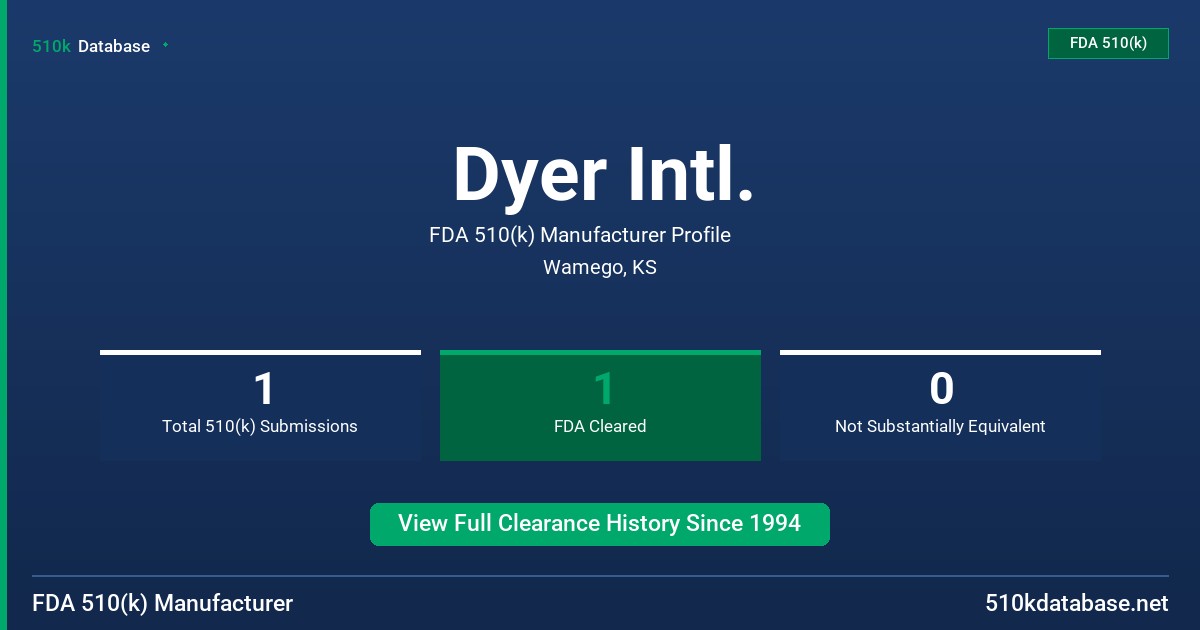Click the FDA 510(k) badge button
This screenshot has width=1200, height=630.
coord(1108,43)
